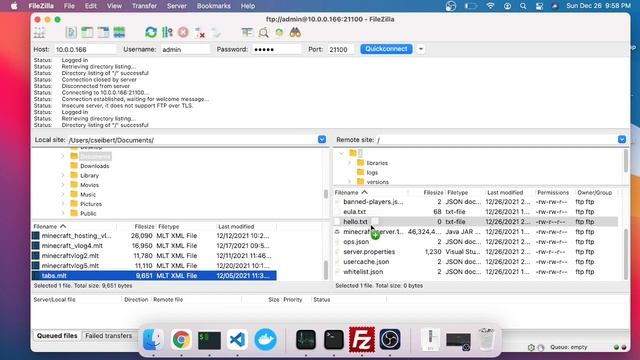Open the Local site path dropdown
Screen dimensions: 640x360
pyautogui.click(x=322, y=140)
